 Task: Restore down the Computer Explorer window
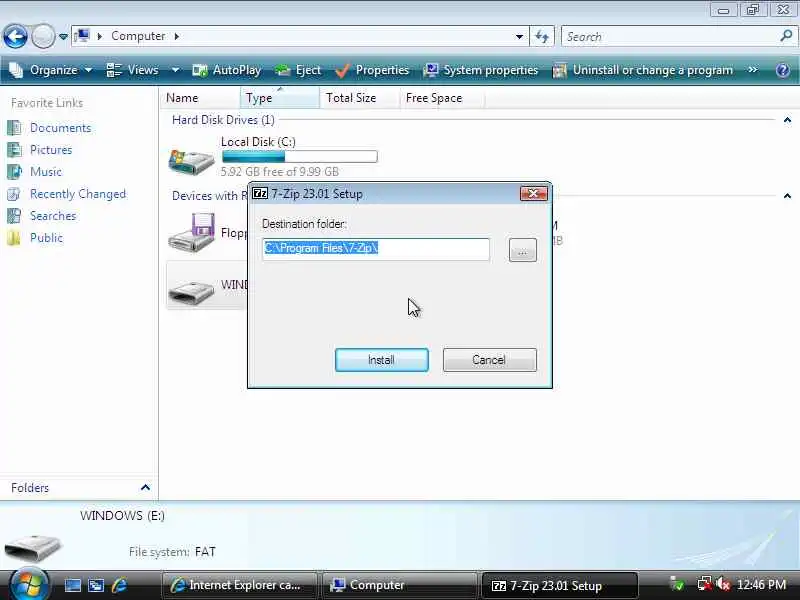click(753, 10)
